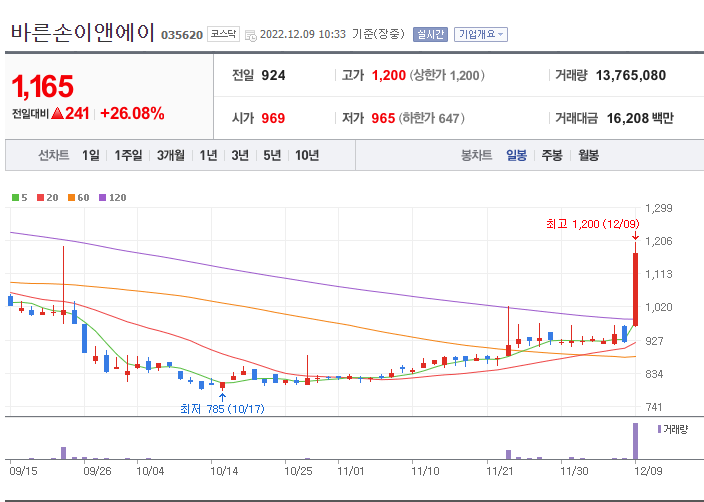The width and height of the screenshot is (704, 502).
Task: Click the calendar clock icon beside the date
Action: click(251, 35)
